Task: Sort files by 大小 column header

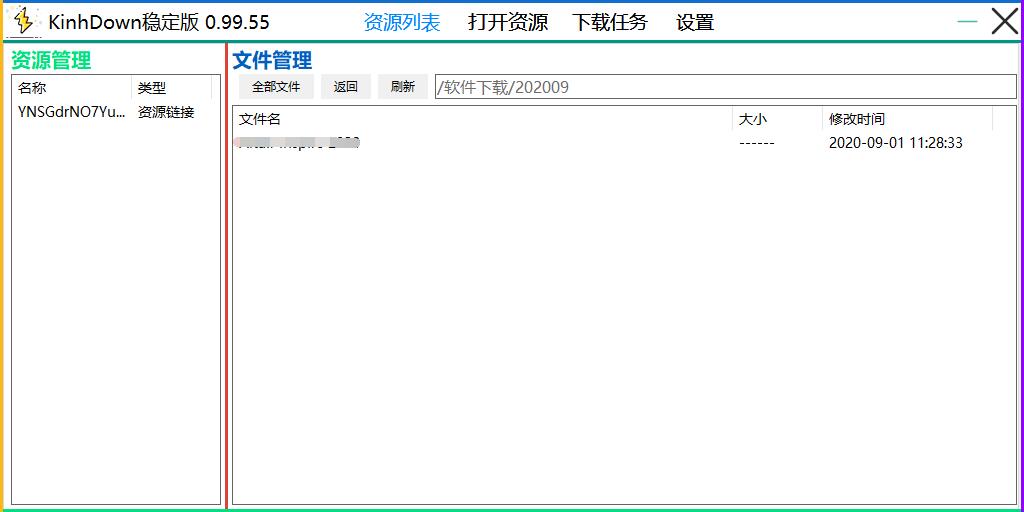Action: coord(776,119)
